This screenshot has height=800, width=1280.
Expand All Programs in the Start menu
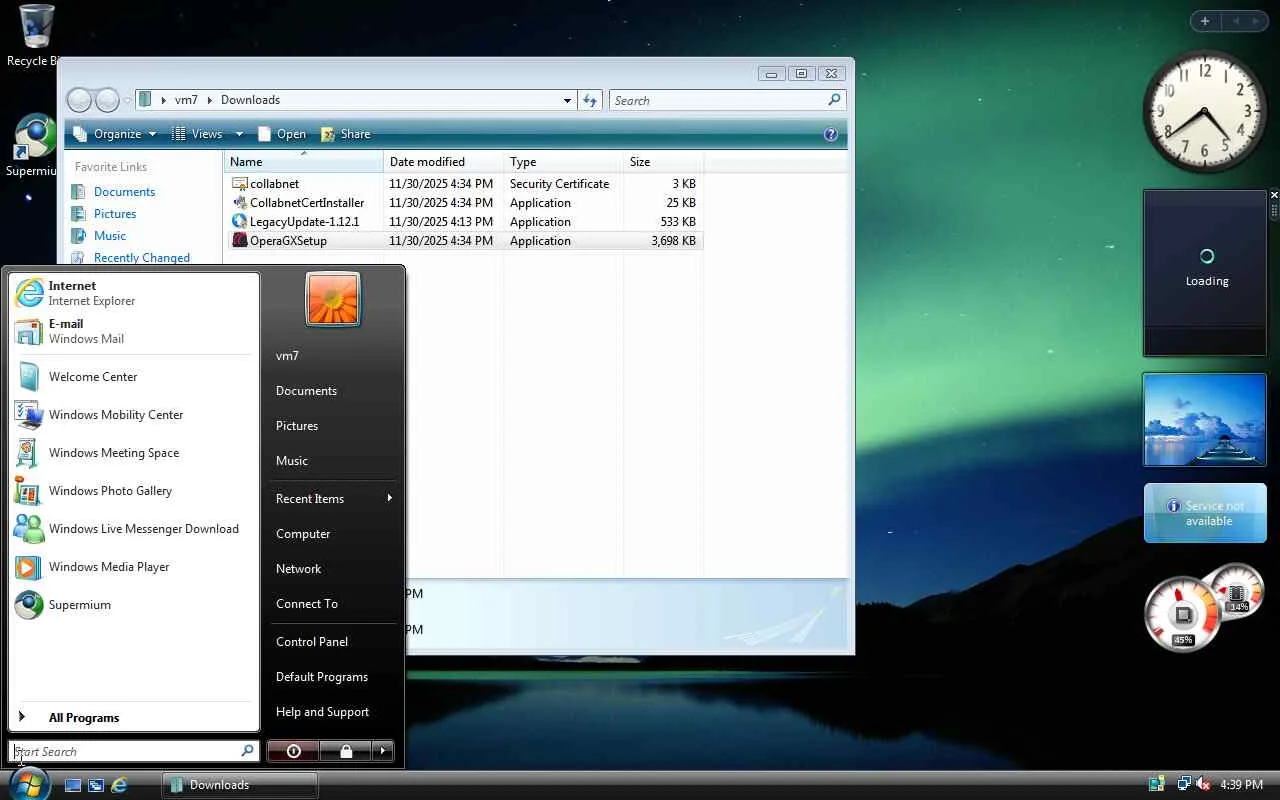134,718
